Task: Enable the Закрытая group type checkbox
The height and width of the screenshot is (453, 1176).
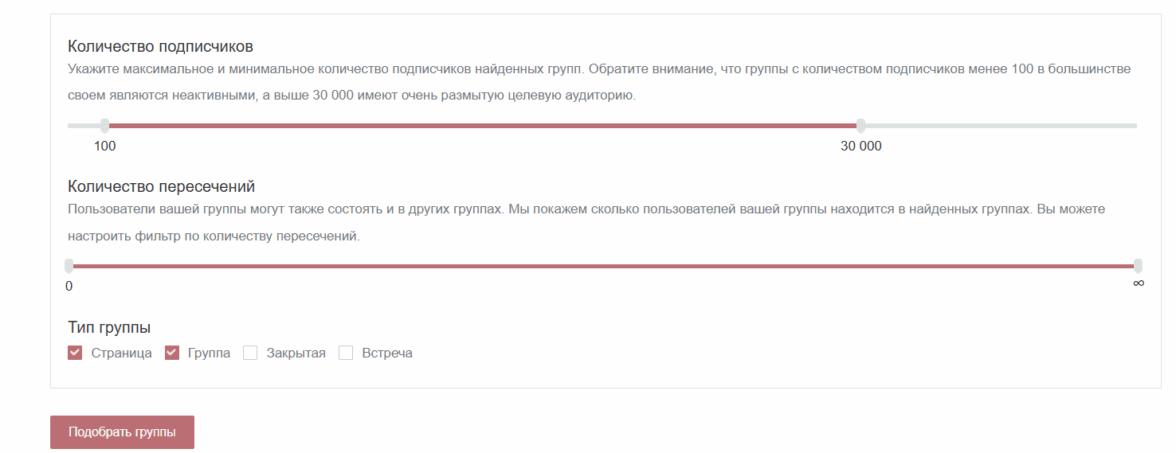Action: 251,353
